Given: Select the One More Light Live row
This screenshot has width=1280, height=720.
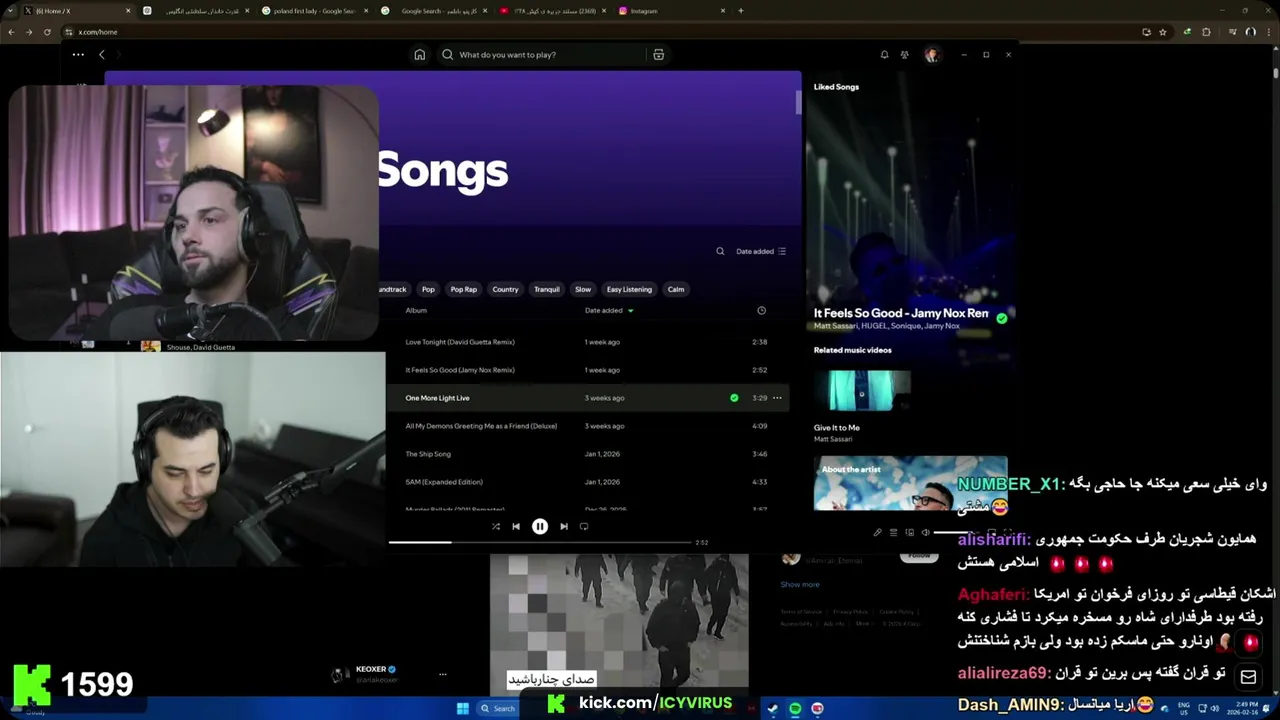Looking at the screenshot, I should (x=588, y=398).
